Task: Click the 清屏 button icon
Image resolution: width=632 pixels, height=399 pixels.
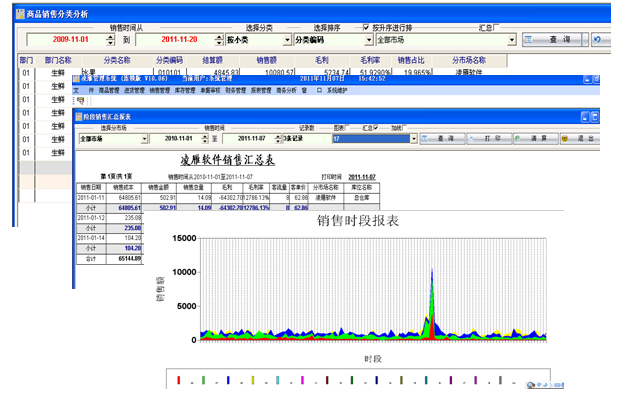Action: point(517,138)
